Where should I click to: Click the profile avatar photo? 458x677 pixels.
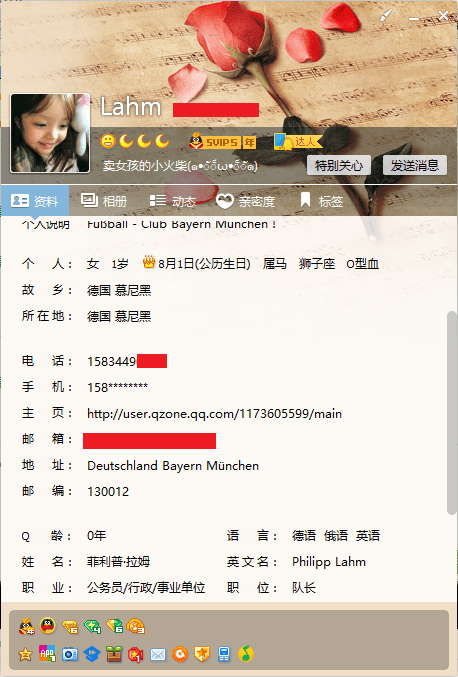[x=50, y=133]
